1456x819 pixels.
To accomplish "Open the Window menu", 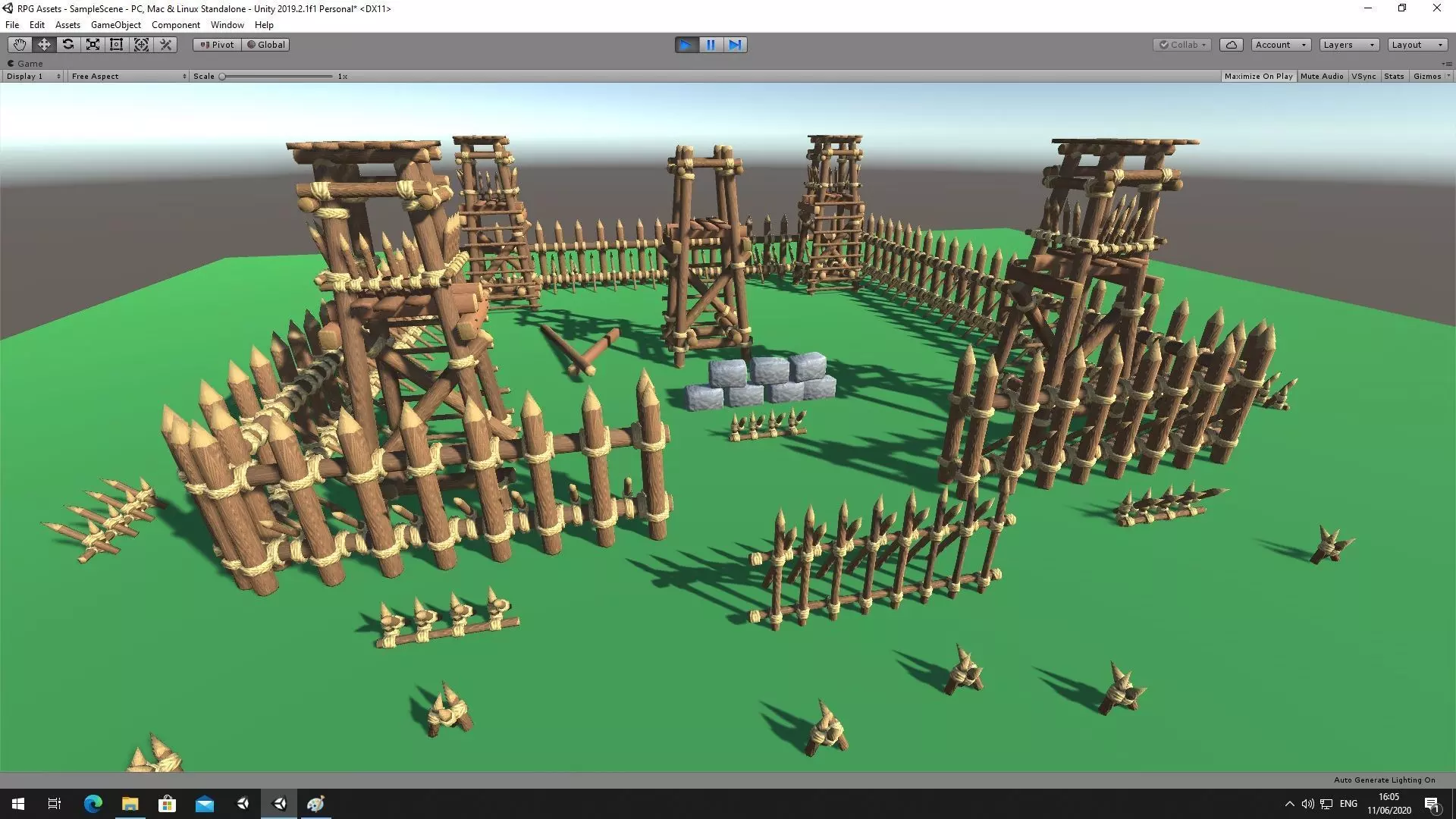I will [227, 25].
